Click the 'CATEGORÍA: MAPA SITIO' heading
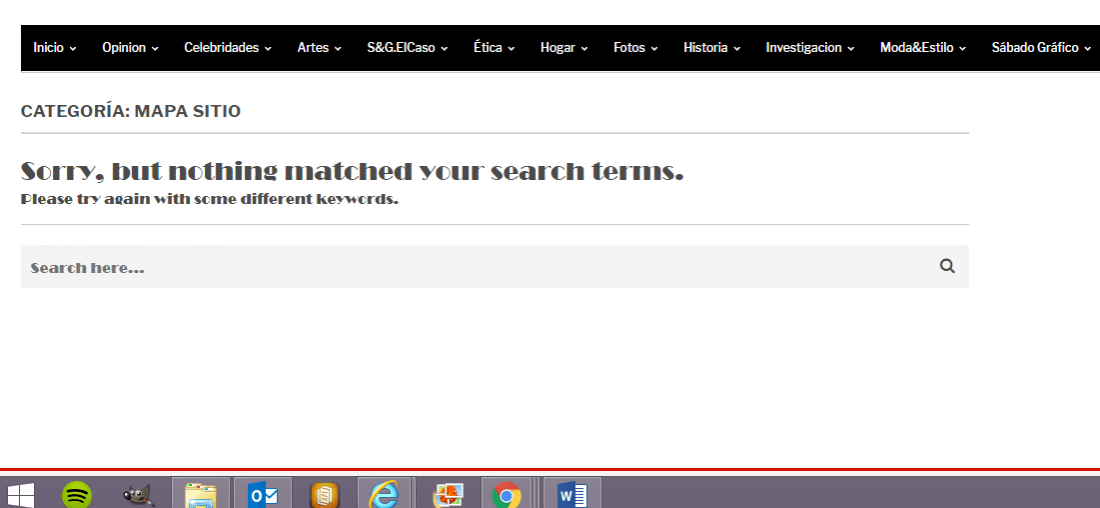 pyautogui.click(x=130, y=111)
